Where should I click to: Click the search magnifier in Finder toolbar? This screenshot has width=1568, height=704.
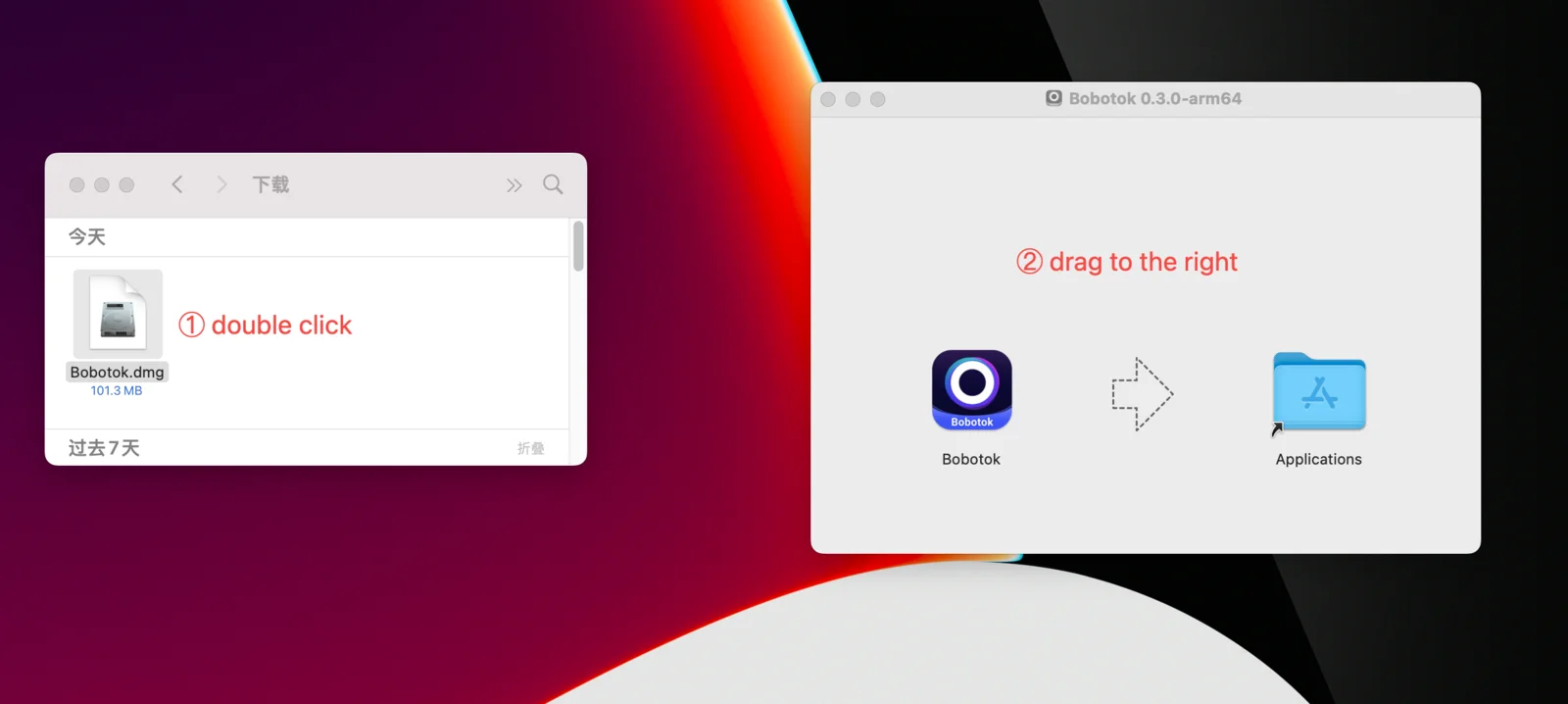(553, 184)
